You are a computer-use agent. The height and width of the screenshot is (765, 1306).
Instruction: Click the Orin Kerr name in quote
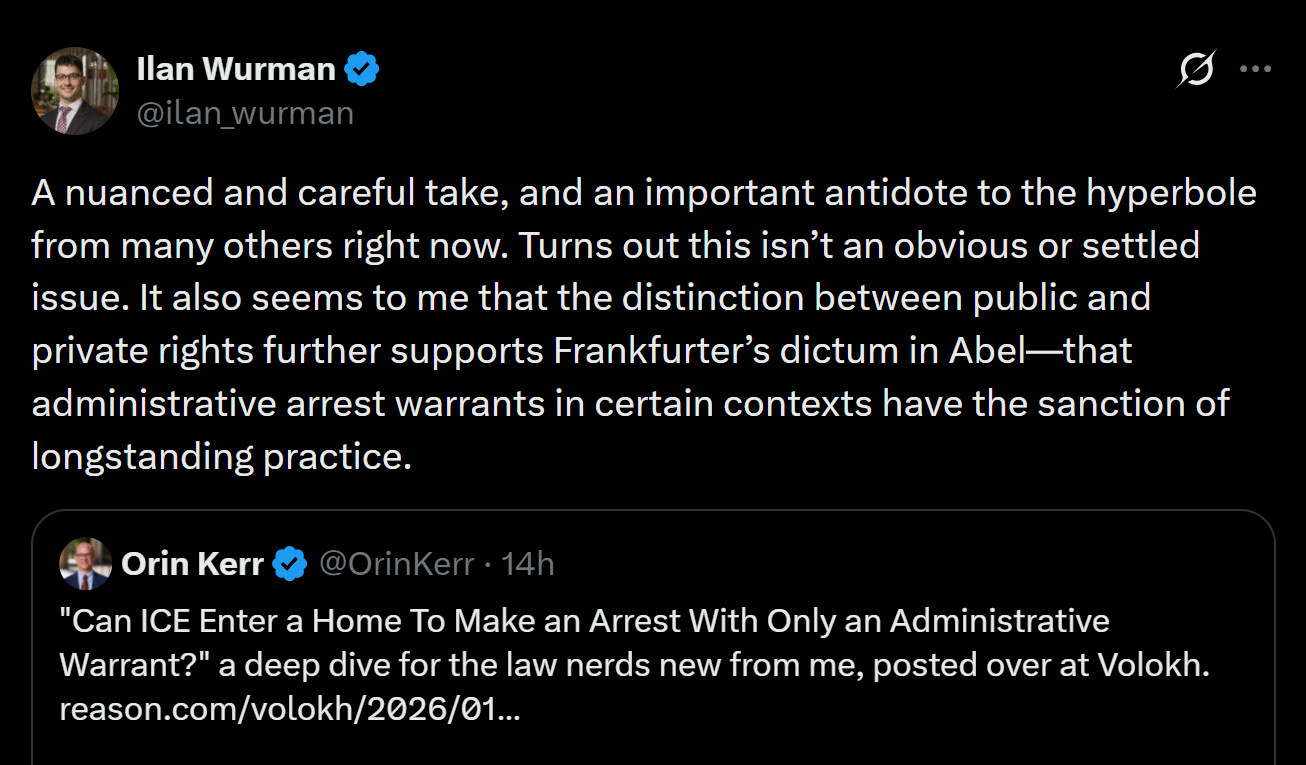192,564
